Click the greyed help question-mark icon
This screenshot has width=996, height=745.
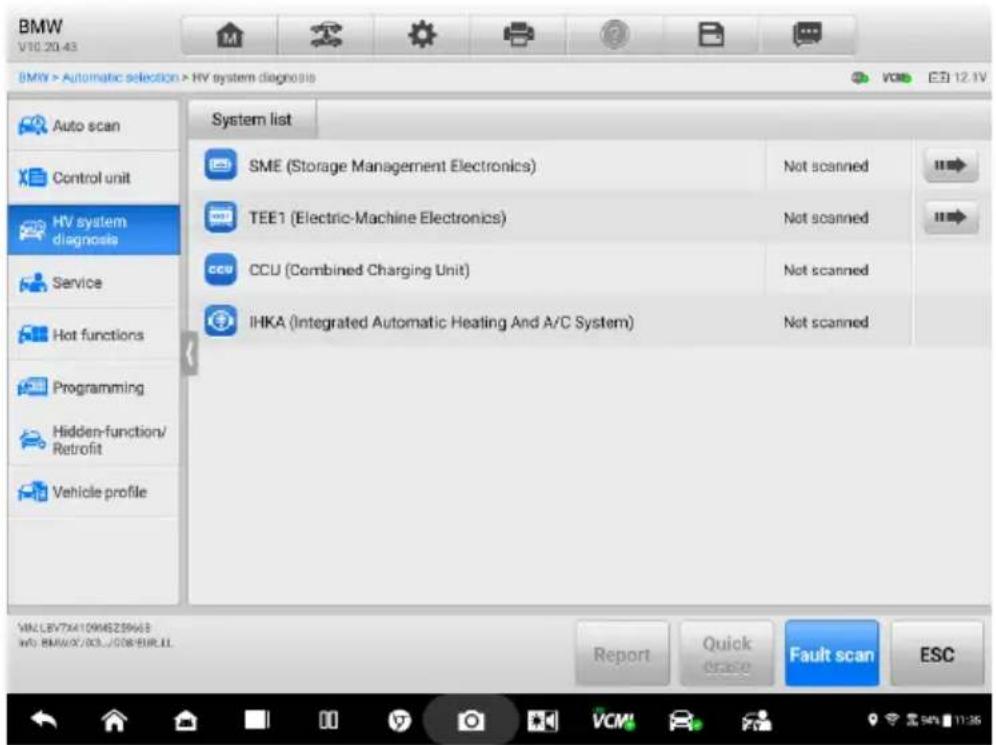pos(614,35)
